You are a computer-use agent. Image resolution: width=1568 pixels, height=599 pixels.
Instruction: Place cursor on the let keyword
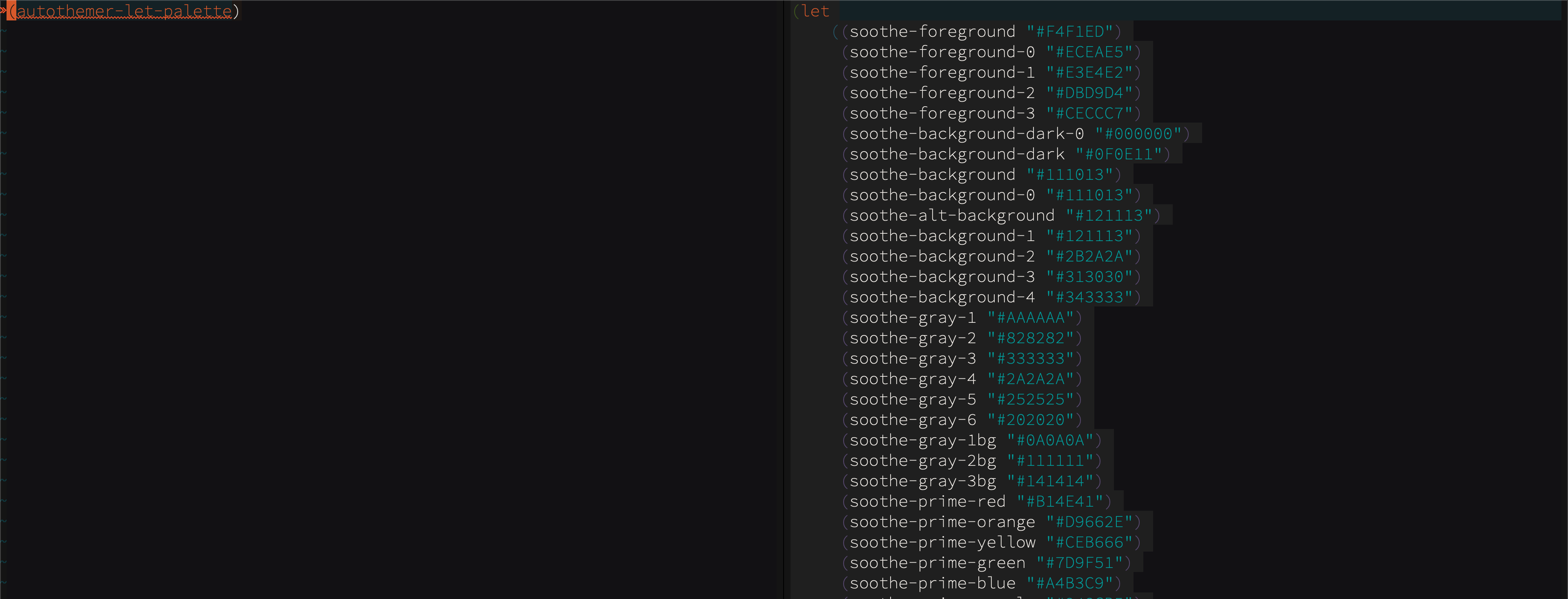coord(815,11)
